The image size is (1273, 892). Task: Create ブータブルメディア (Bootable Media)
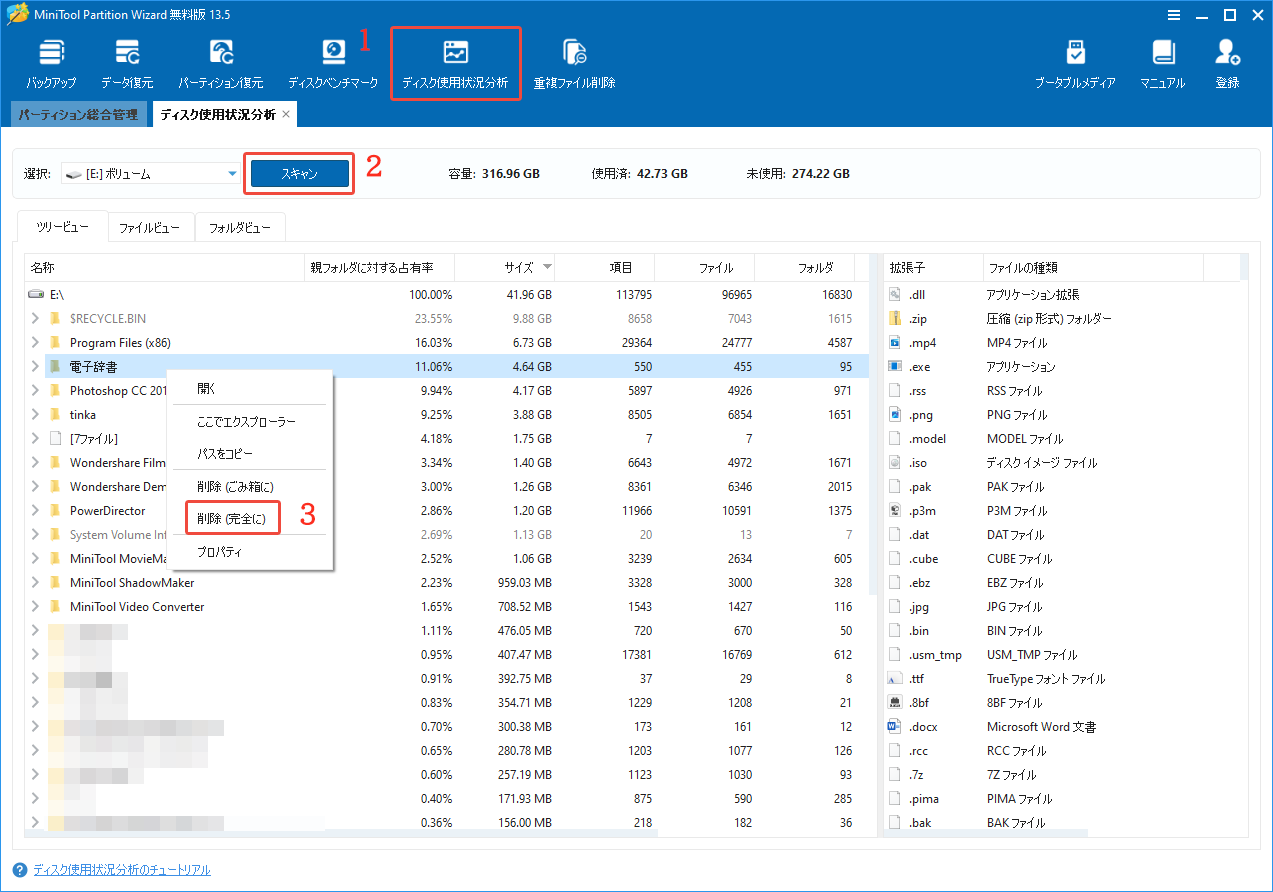[x=1076, y=62]
